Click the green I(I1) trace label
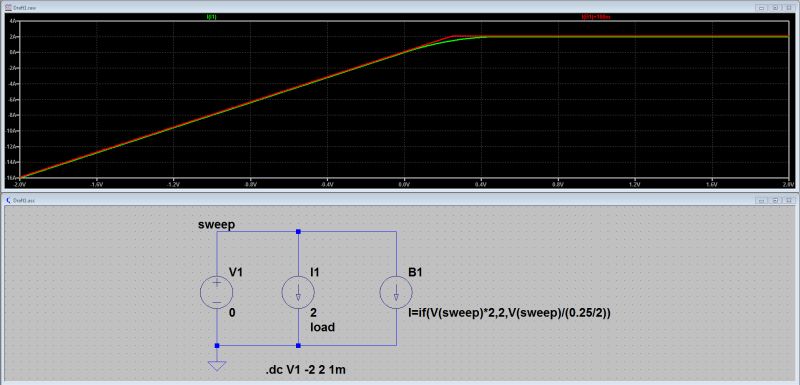 tap(211, 17)
